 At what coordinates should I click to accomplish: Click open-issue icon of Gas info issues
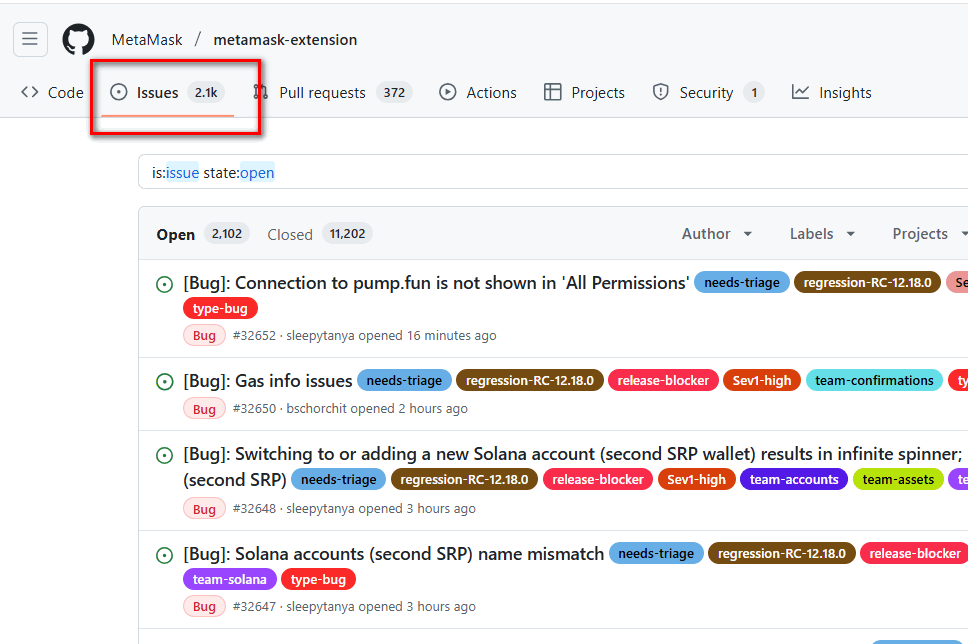click(x=164, y=382)
